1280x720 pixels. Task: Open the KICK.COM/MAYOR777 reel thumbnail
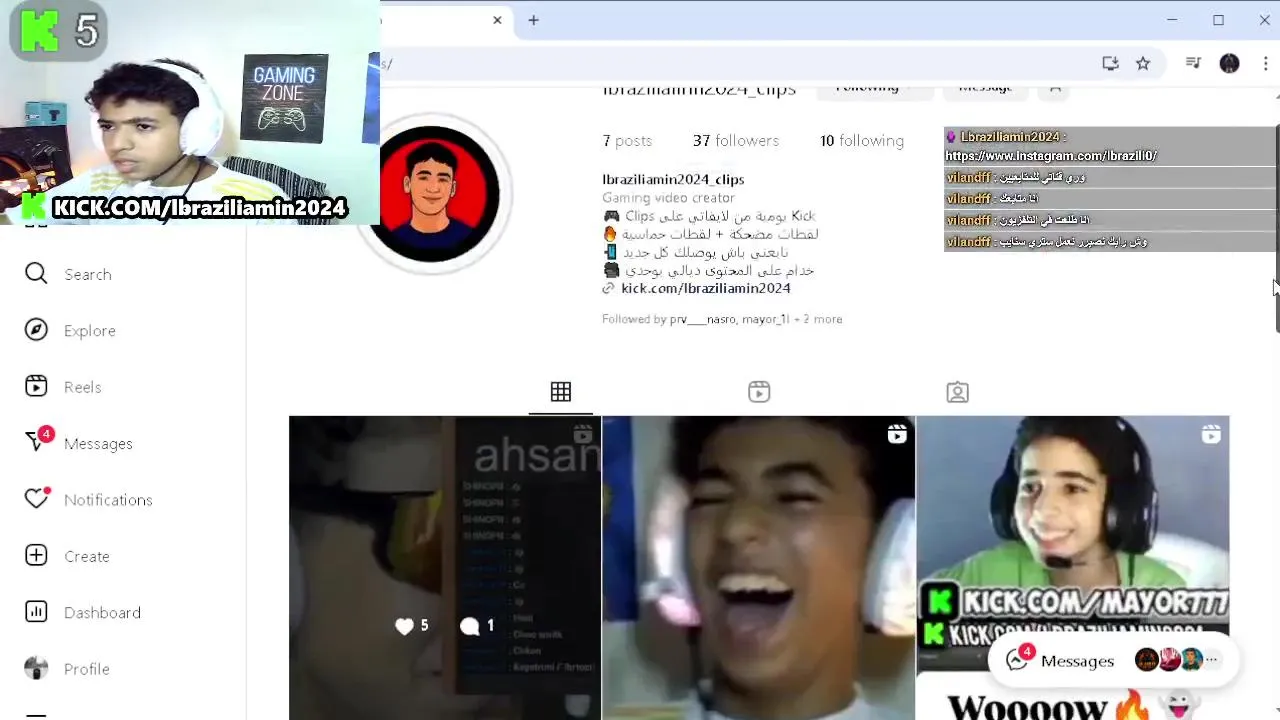pos(1073,567)
